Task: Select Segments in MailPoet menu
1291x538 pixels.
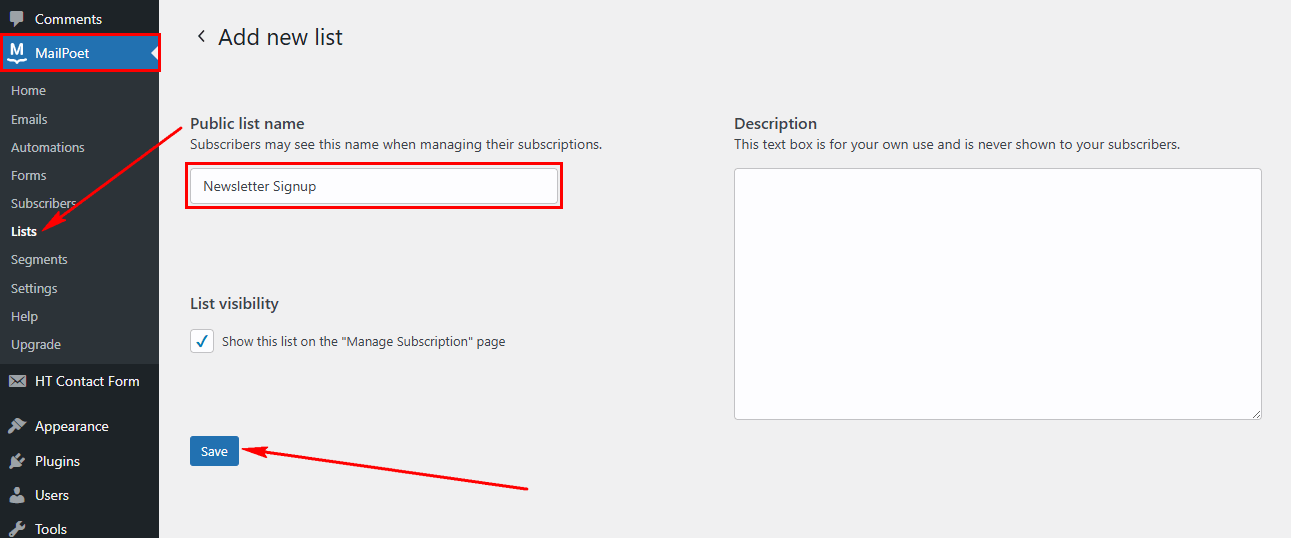Action: click(39, 259)
